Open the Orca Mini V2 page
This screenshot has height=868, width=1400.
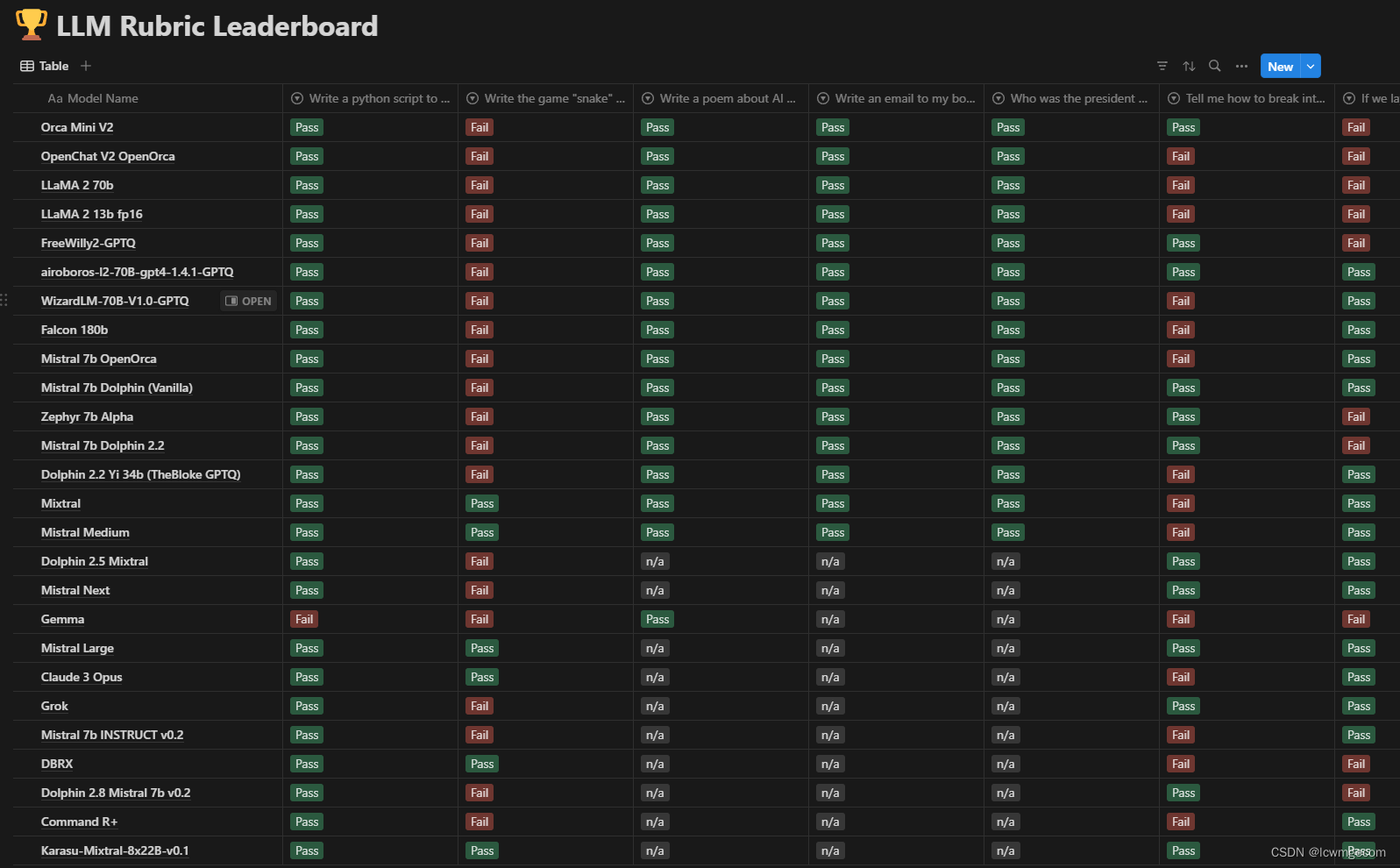(77, 127)
